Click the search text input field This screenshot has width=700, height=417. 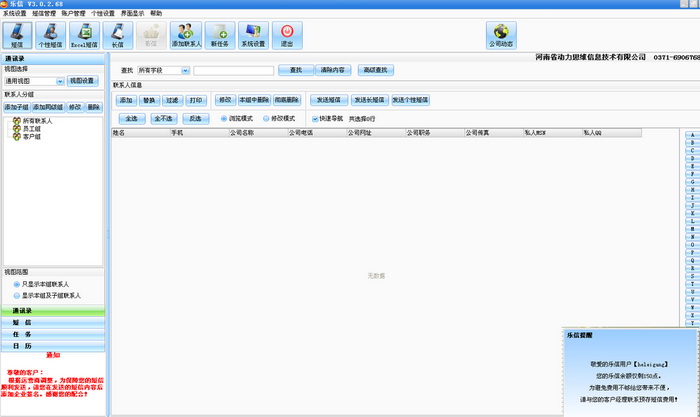(233, 70)
